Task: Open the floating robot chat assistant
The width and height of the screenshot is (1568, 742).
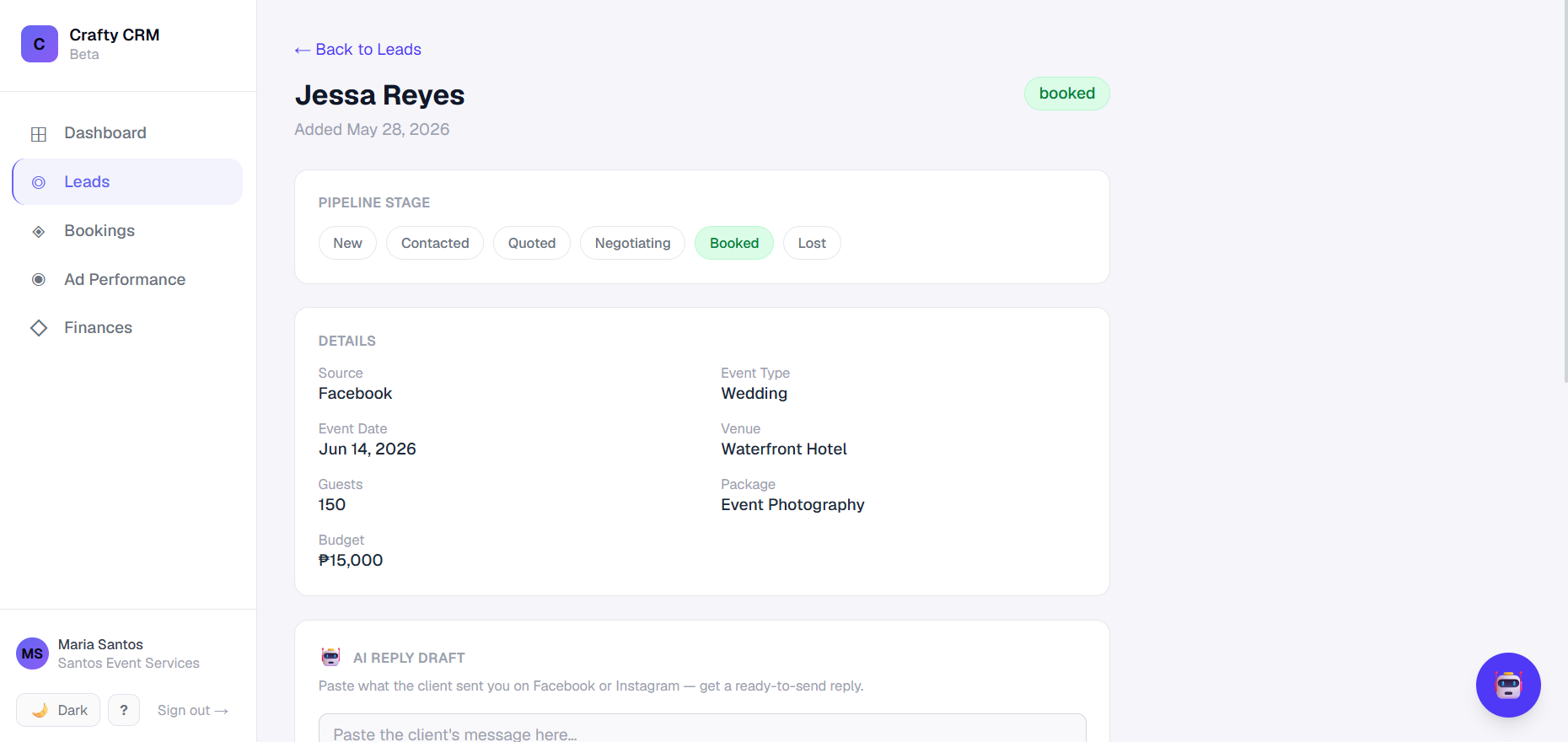Action: tap(1508, 685)
